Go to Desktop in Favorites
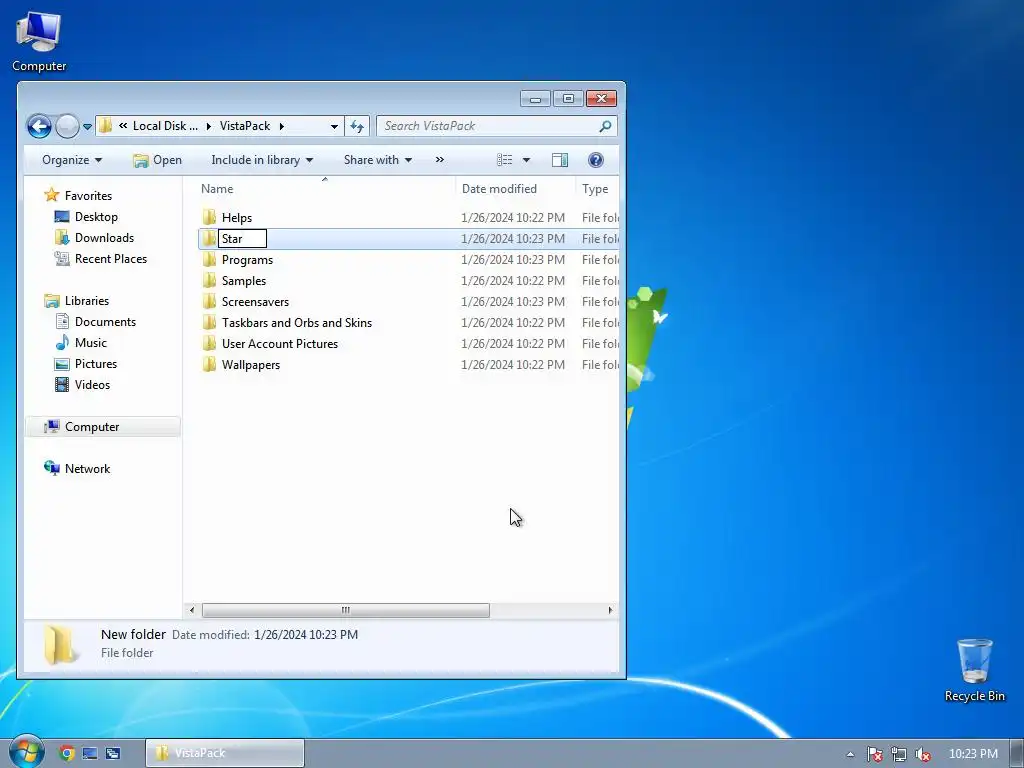The width and height of the screenshot is (1024, 768). 96,217
